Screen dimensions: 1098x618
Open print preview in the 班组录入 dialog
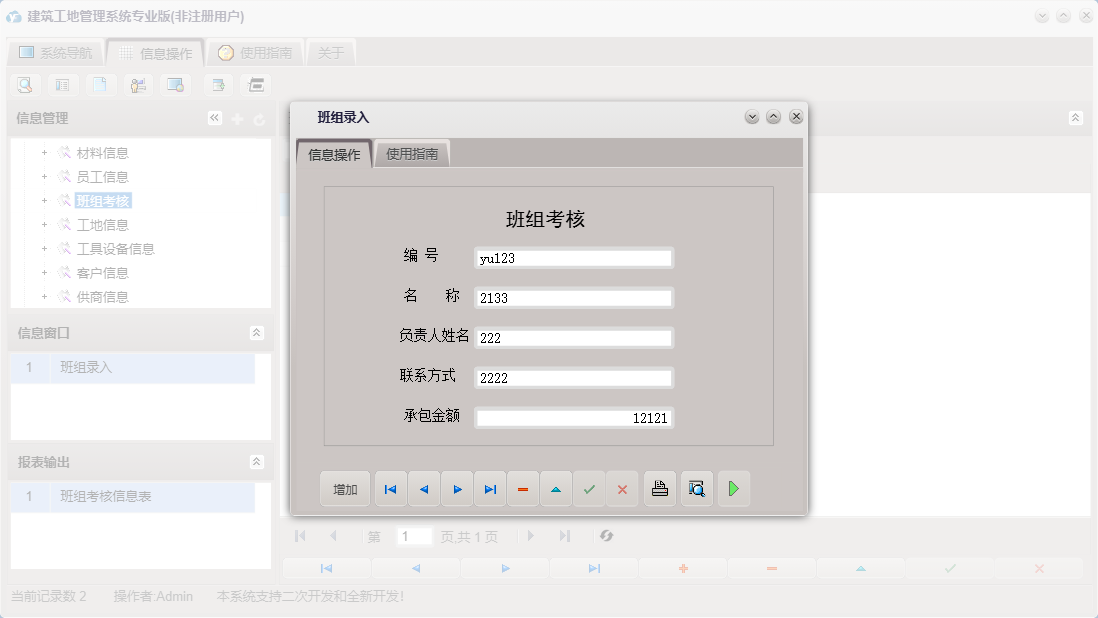tap(696, 488)
